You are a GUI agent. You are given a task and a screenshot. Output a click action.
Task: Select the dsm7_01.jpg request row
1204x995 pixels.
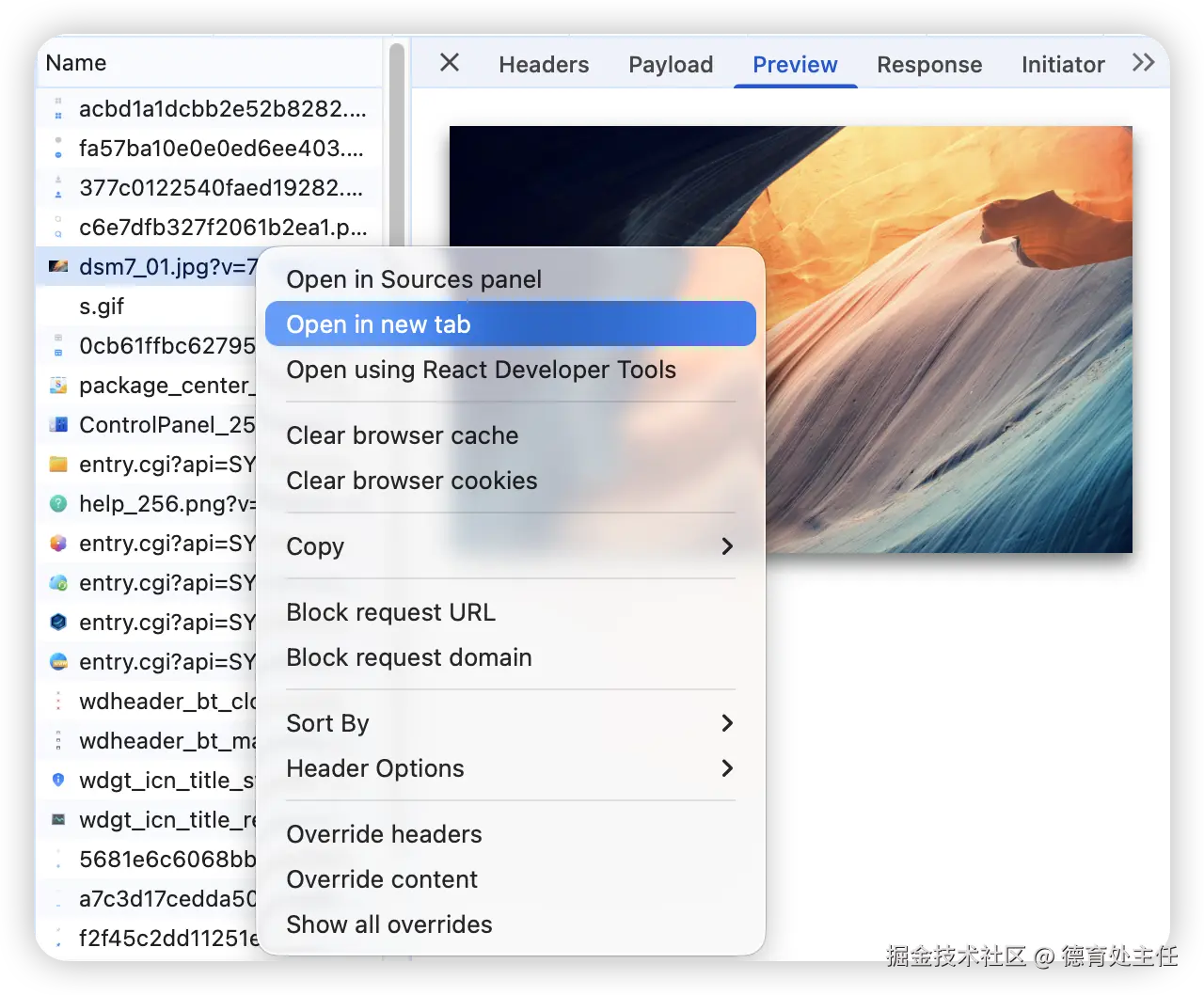147,267
